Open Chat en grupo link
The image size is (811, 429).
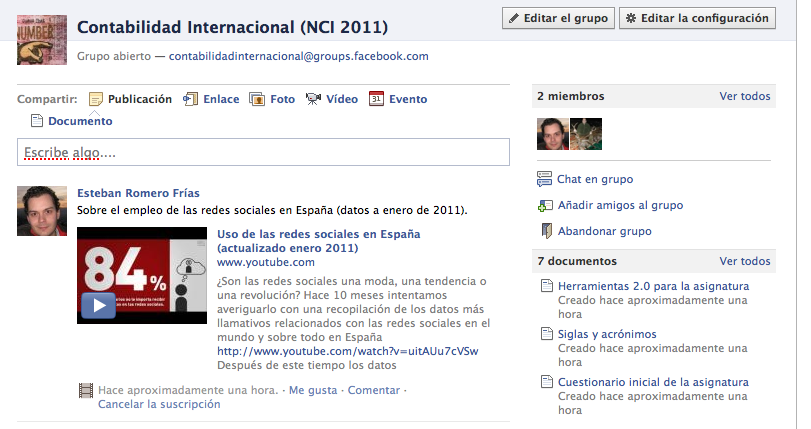coord(595,179)
